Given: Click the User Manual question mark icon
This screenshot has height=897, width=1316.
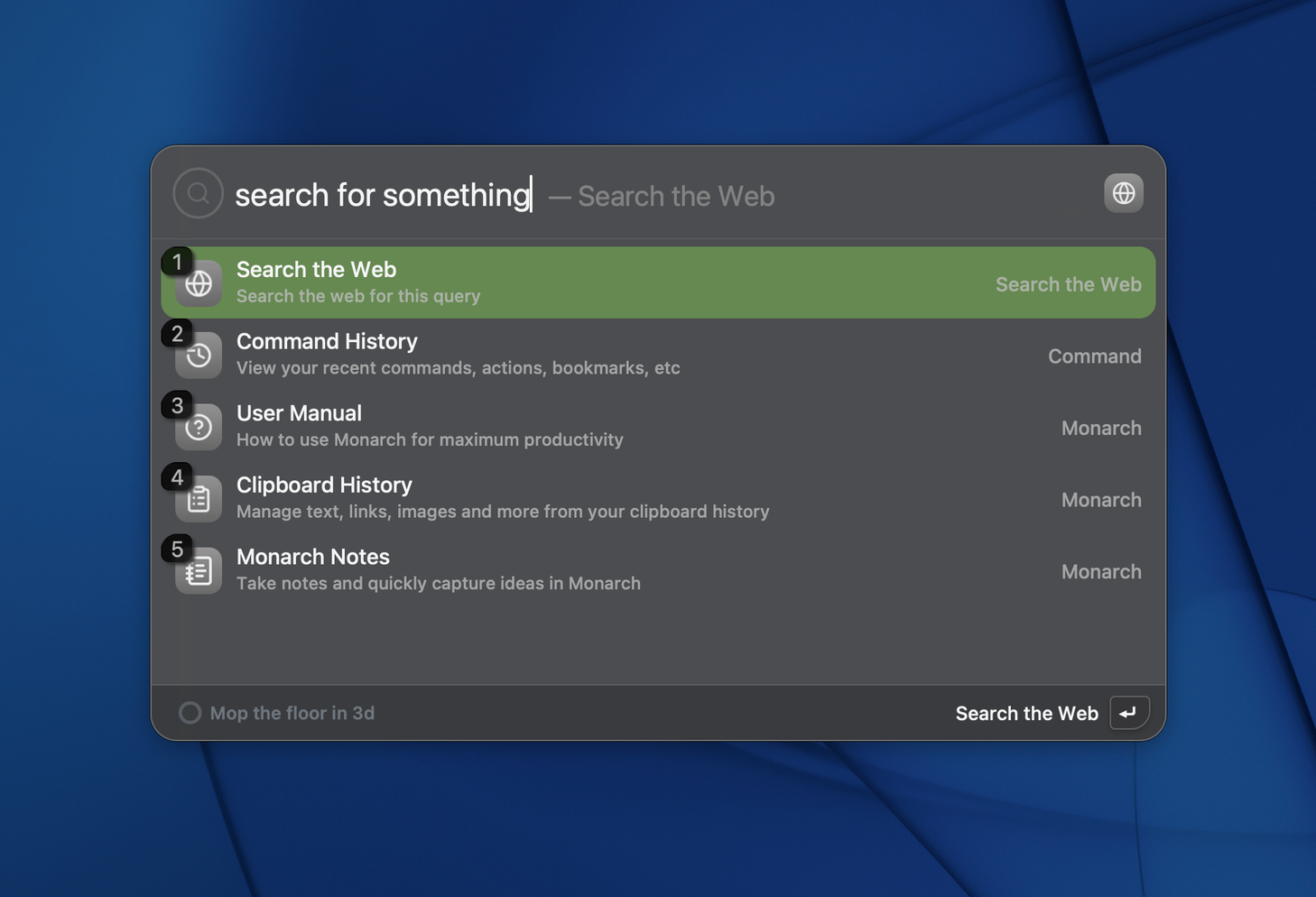Looking at the screenshot, I should (x=199, y=428).
